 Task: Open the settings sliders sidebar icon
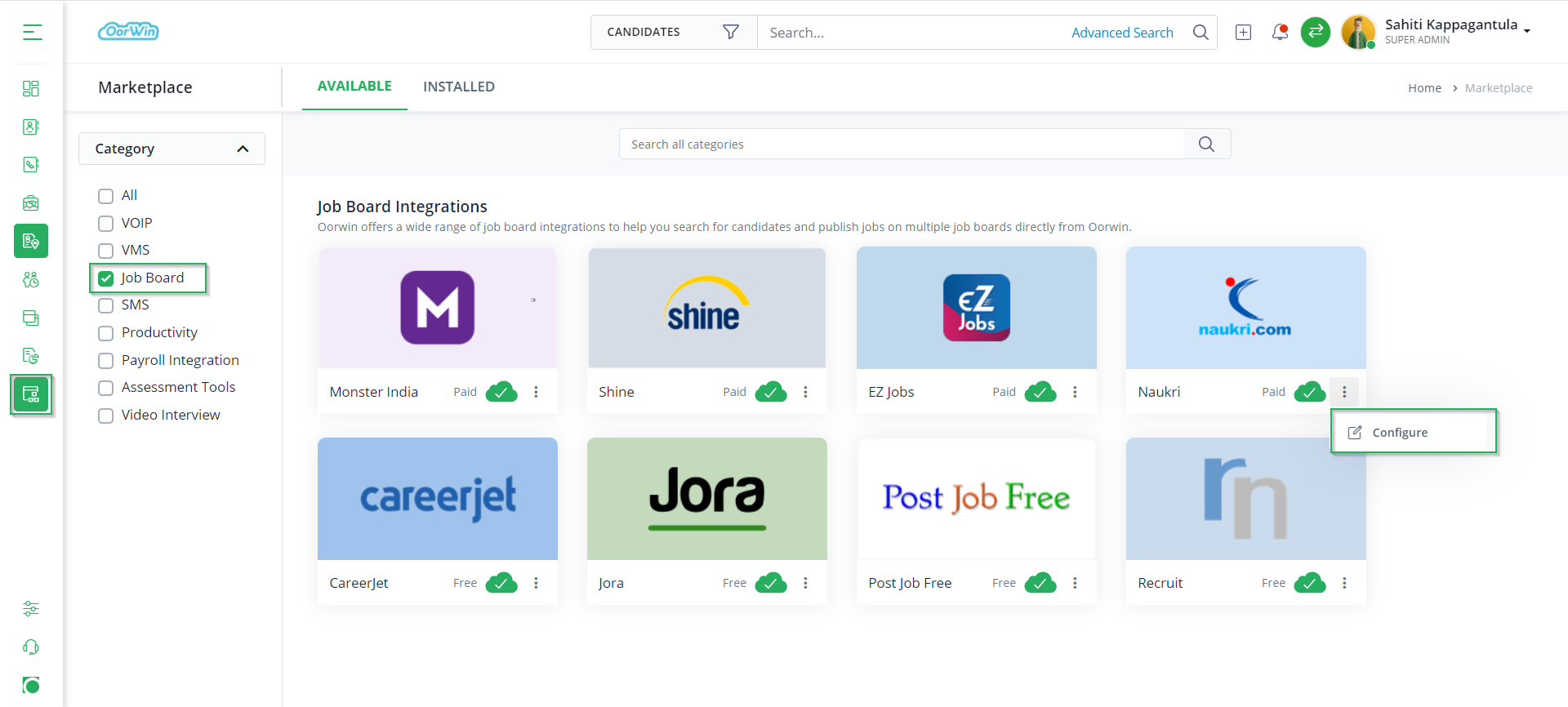pos(31,609)
